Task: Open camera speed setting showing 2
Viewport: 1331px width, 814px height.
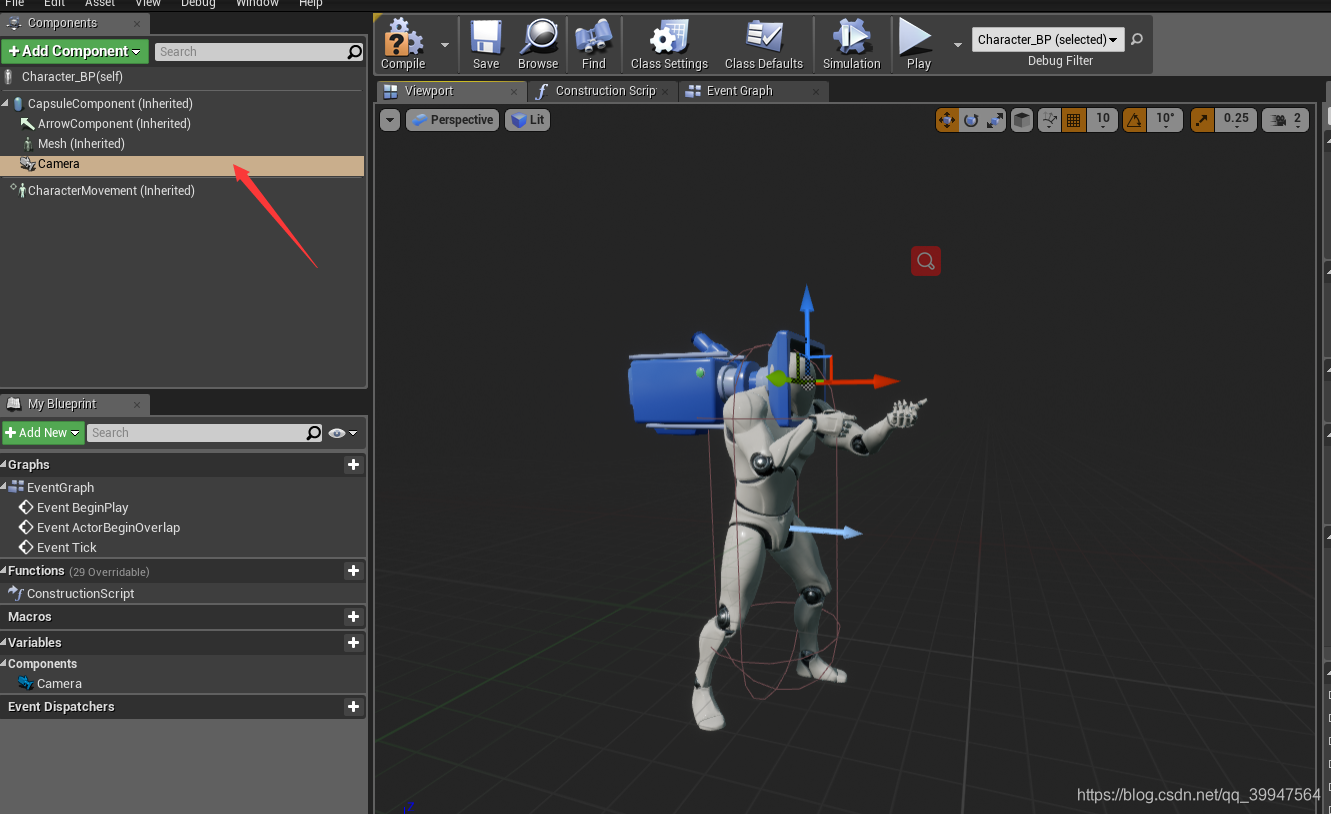Action: point(1286,120)
